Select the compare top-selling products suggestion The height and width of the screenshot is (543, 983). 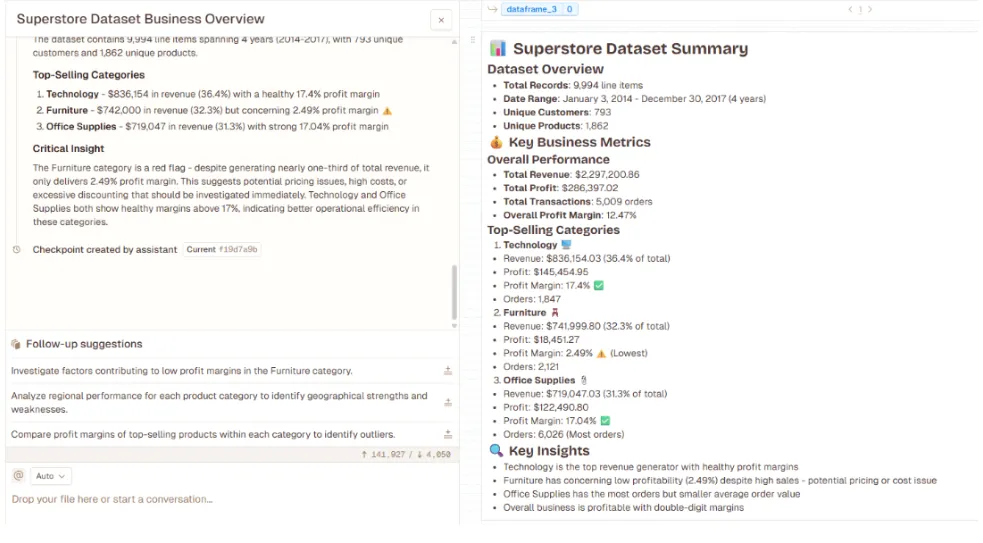click(203, 435)
